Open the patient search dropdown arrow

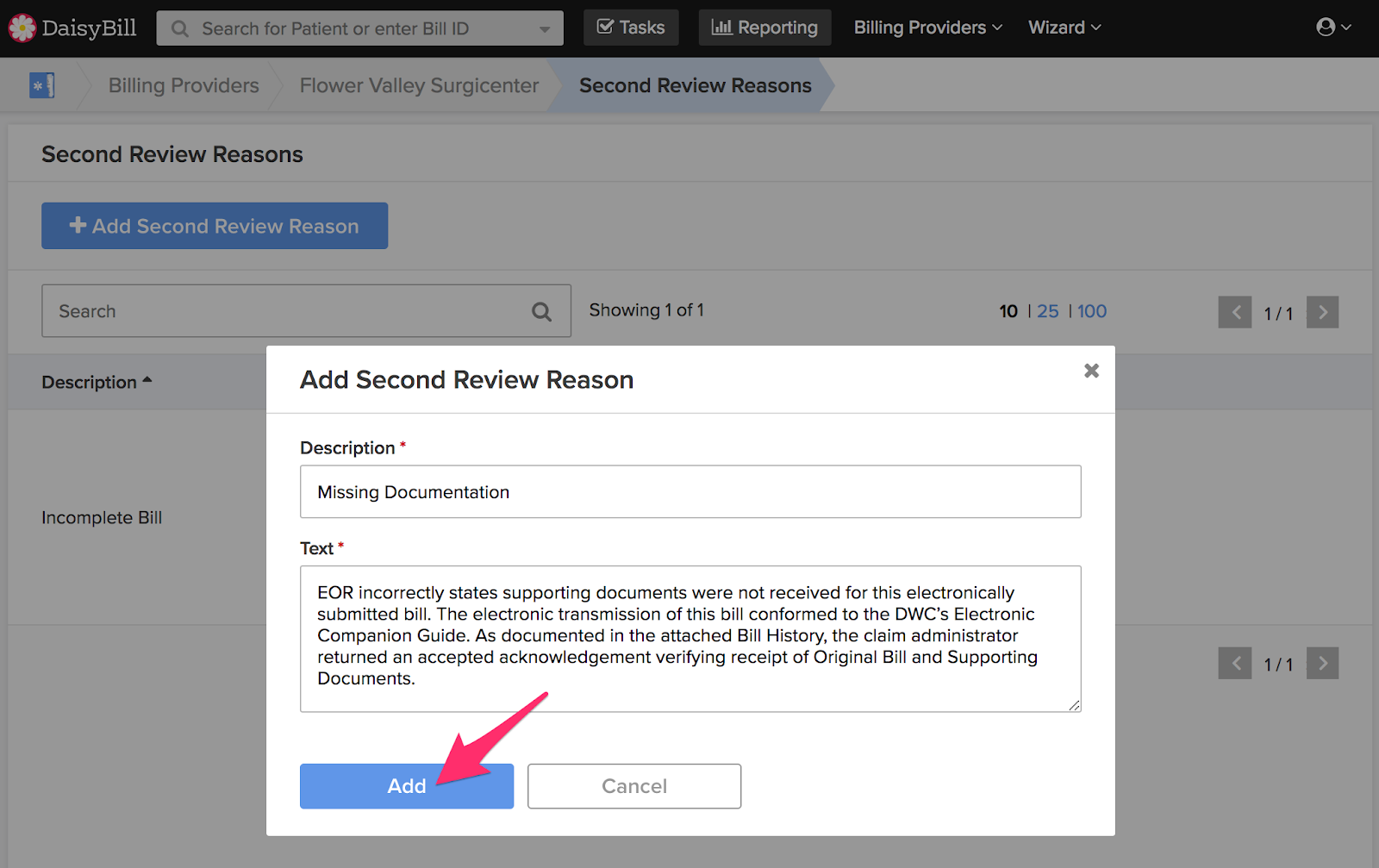point(545,28)
